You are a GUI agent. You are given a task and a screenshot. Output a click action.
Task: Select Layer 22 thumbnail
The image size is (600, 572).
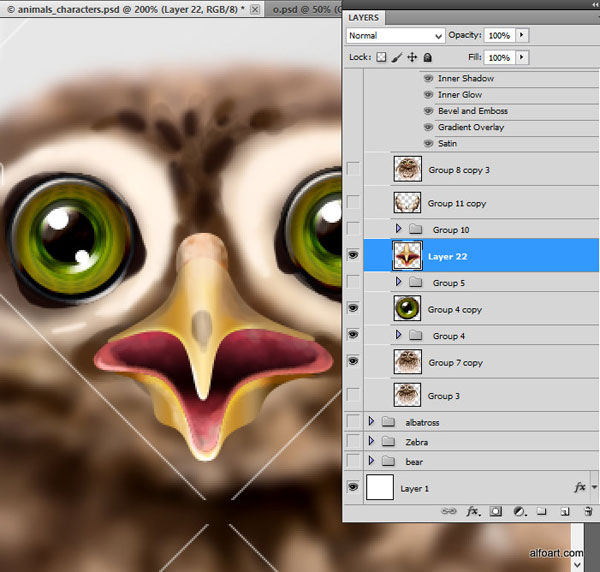[408, 256]
